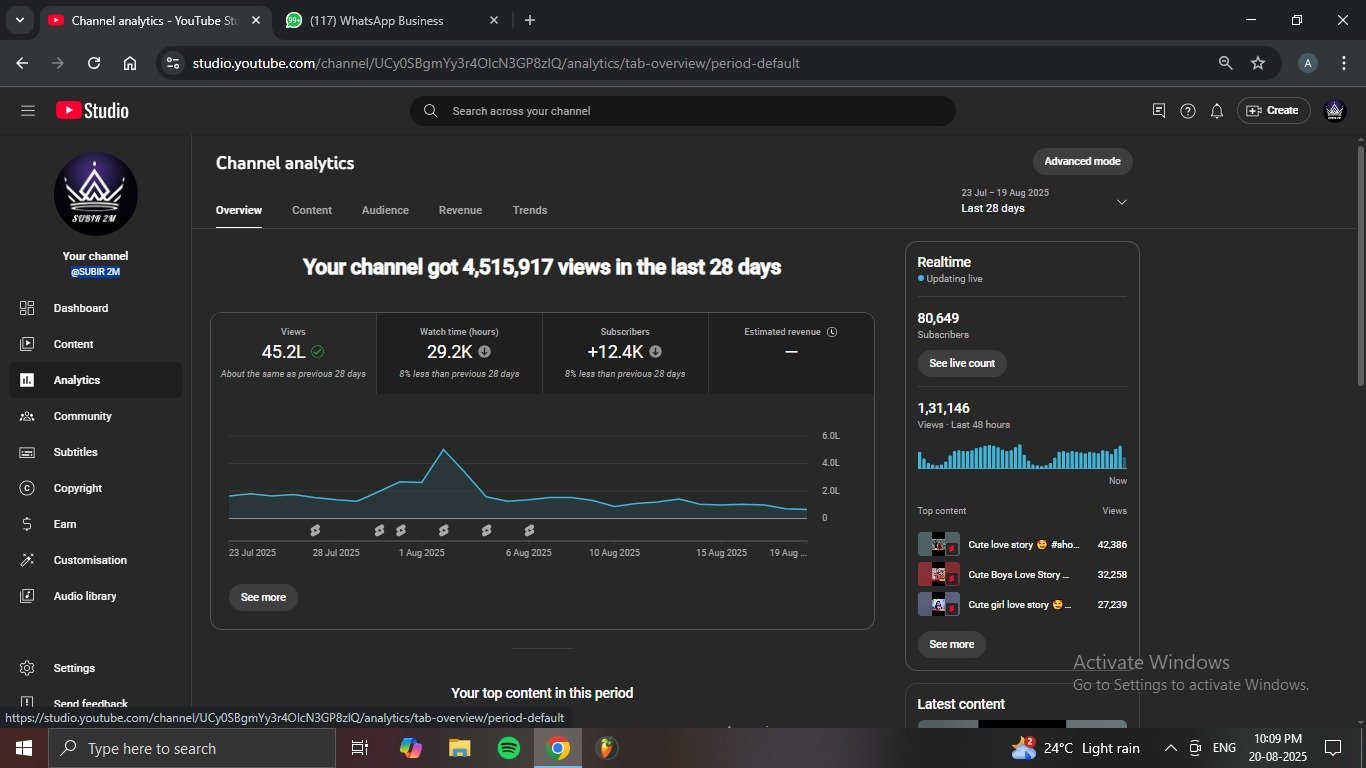Viewport: 1366px width, 768px height.
Task: Click the video marker below 1 Aug 2025
Action: [x=401, y=530]
